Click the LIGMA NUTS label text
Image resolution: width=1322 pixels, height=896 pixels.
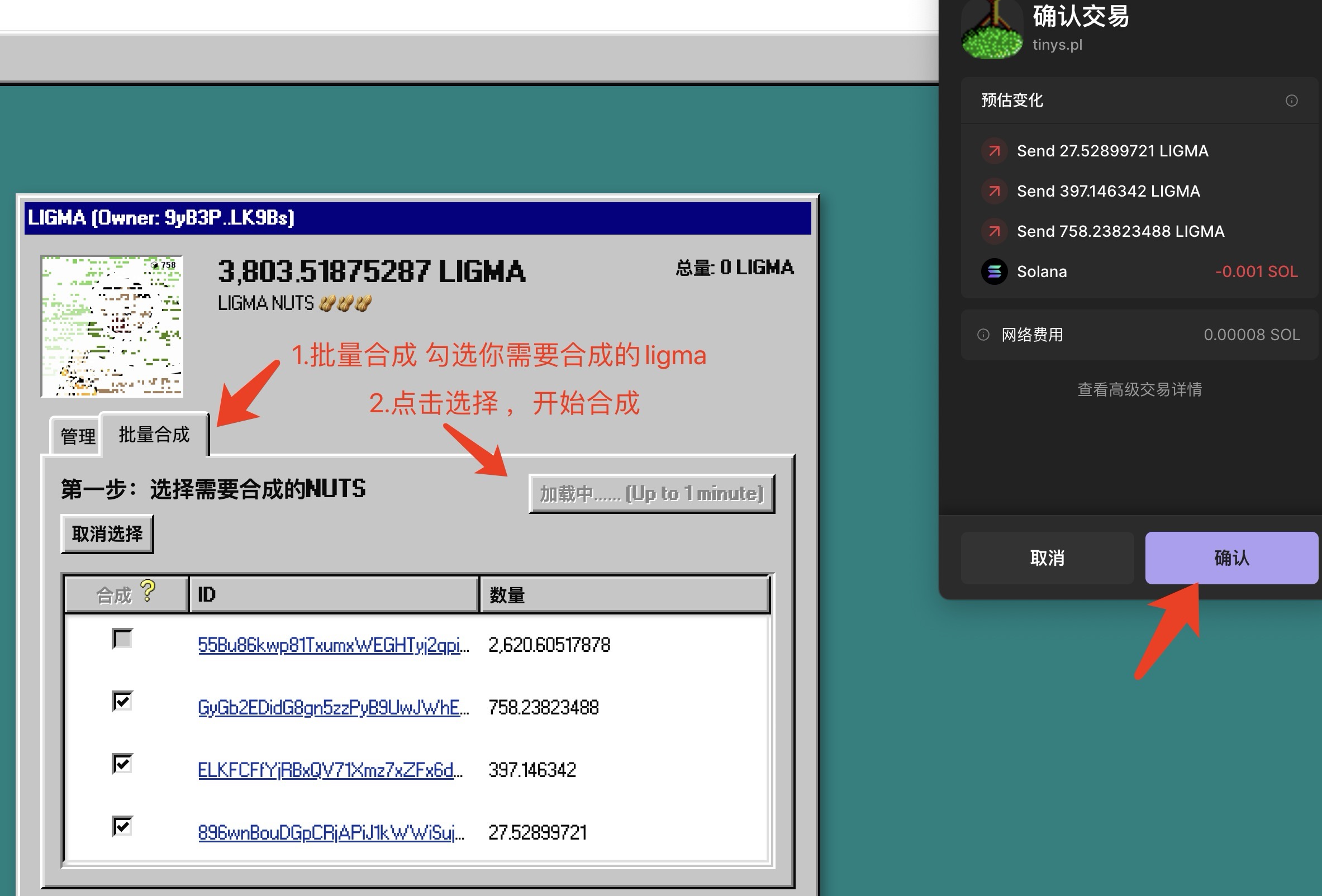click(x=265, y=303)
